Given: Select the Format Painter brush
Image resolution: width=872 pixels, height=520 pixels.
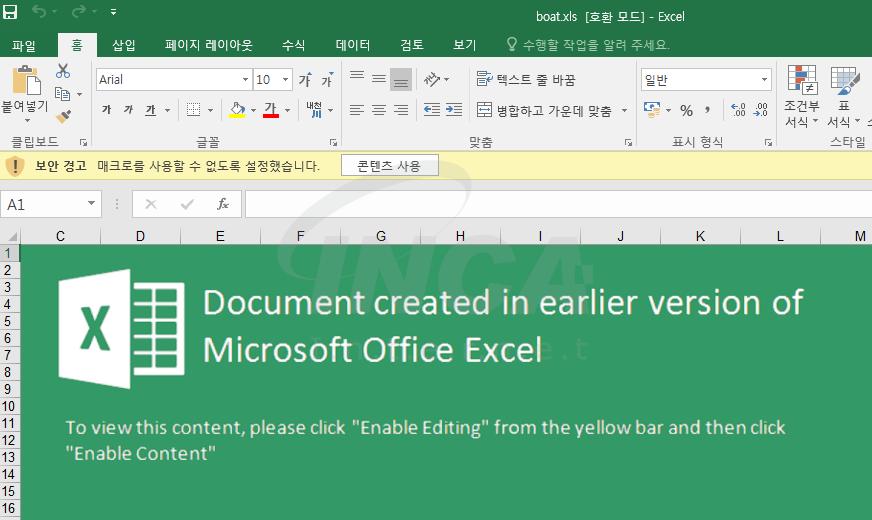Looking at the screenshot, I should pos(63,116).
